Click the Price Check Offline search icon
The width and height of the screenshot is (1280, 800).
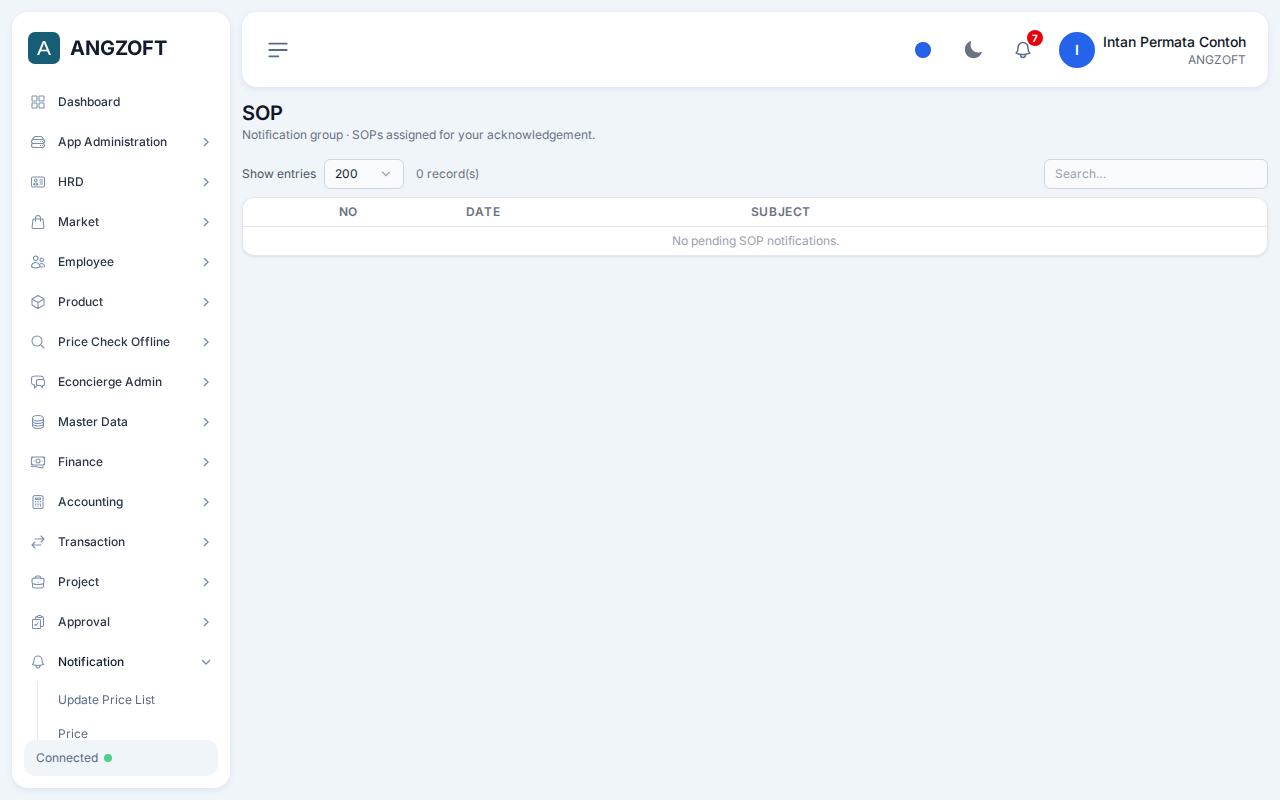point(38,342)
